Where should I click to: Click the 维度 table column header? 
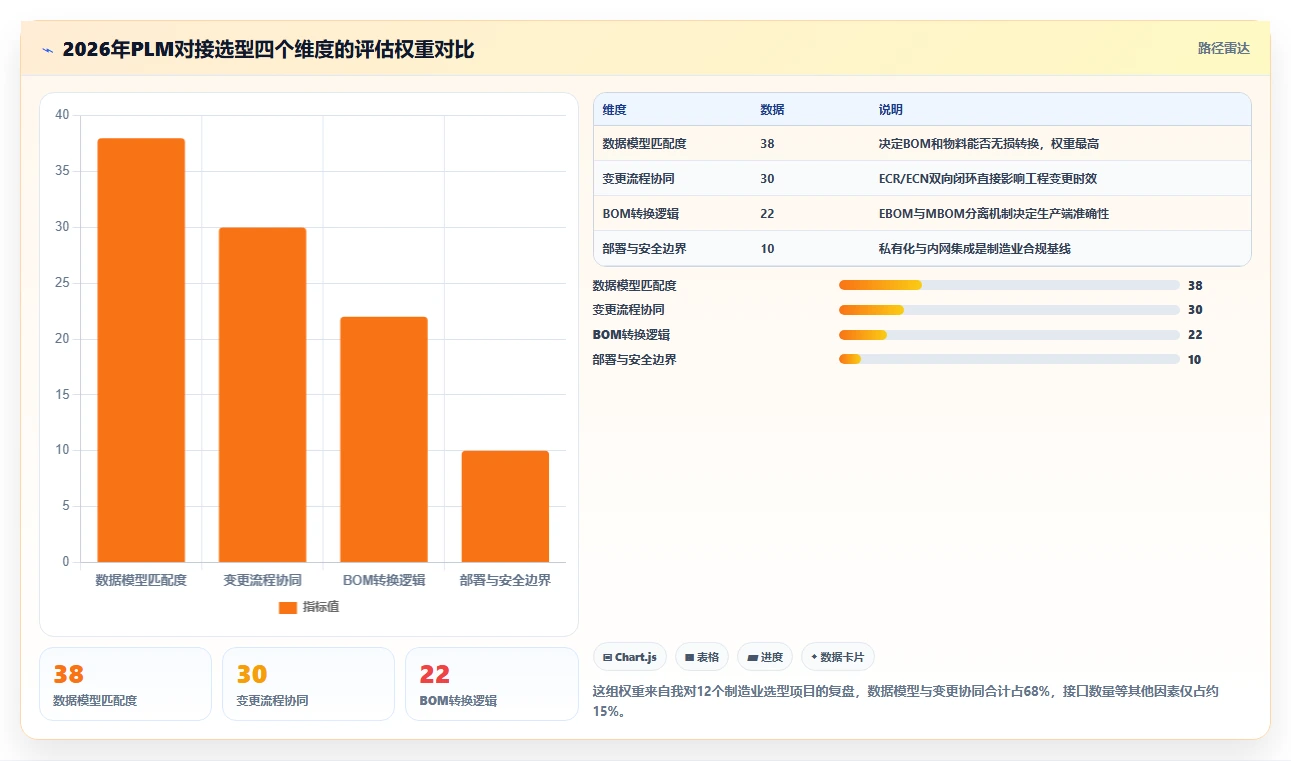(615, 110)
